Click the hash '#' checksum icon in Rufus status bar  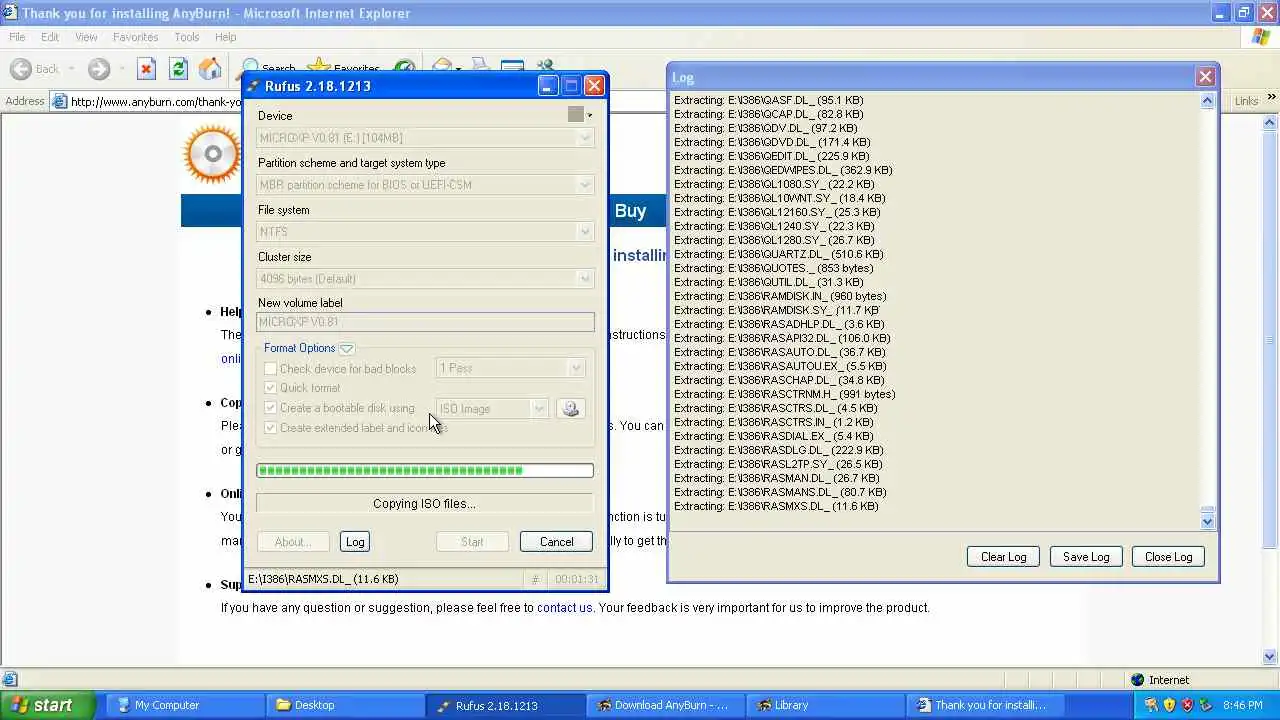point(535,579)
